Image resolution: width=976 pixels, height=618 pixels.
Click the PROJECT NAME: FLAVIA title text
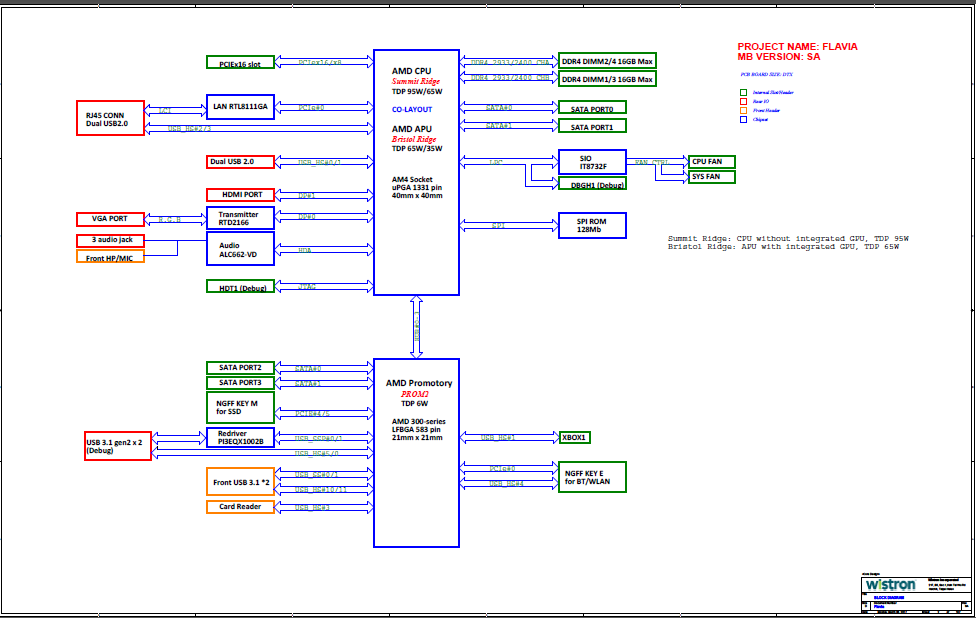pyautogui.click(x=797, y=47)
